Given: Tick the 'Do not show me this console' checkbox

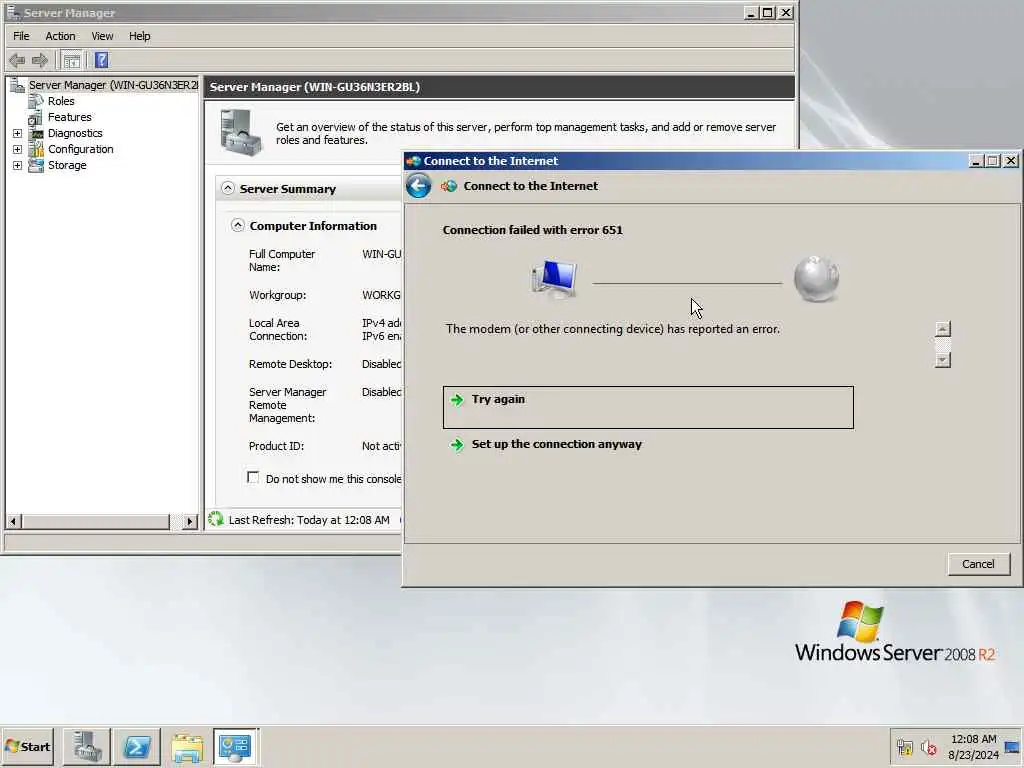Looking at the screenshot, I should [x=253, y=477].
